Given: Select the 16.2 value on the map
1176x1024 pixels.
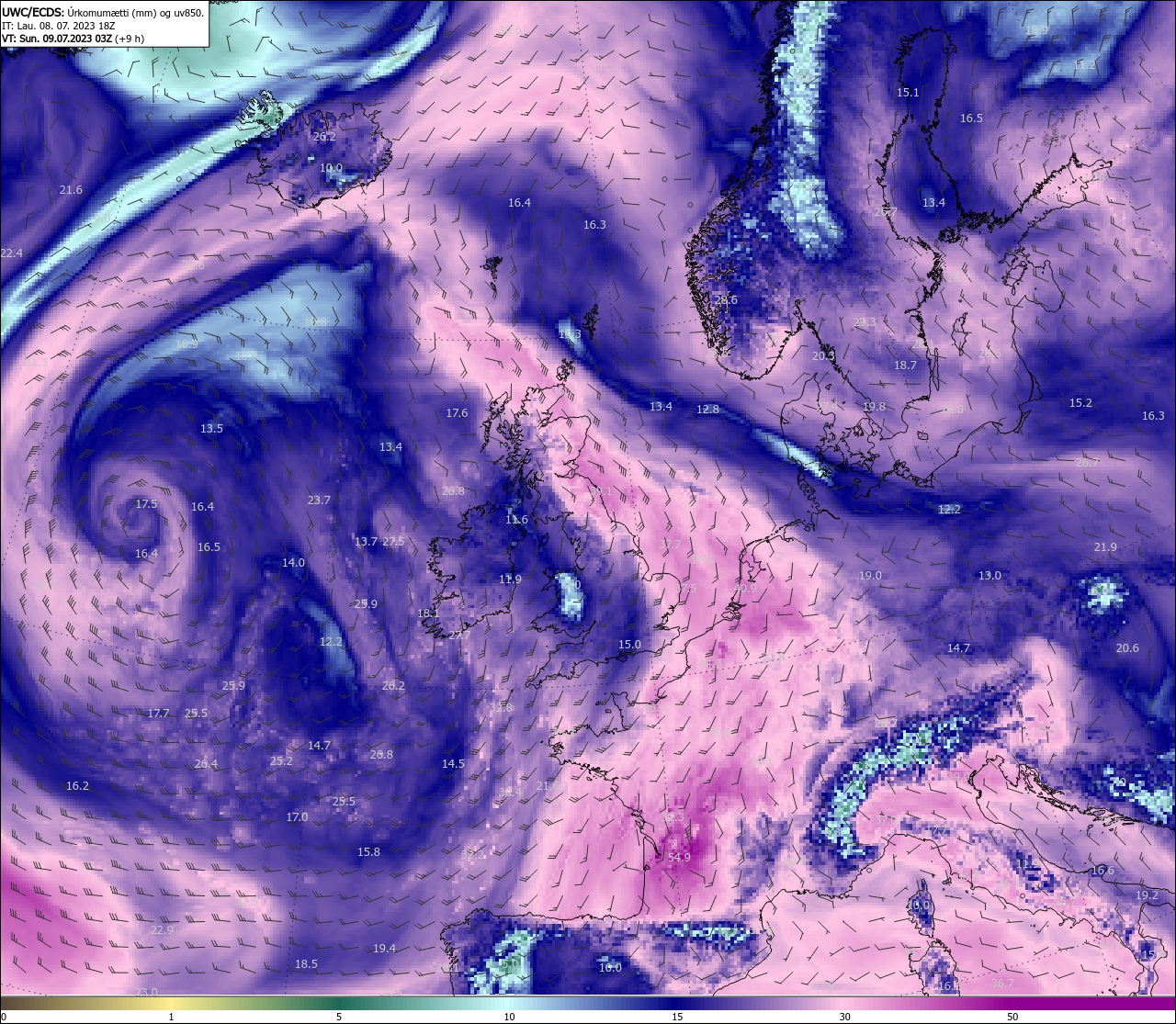Looking at the screenshot, I should [77, 786].
